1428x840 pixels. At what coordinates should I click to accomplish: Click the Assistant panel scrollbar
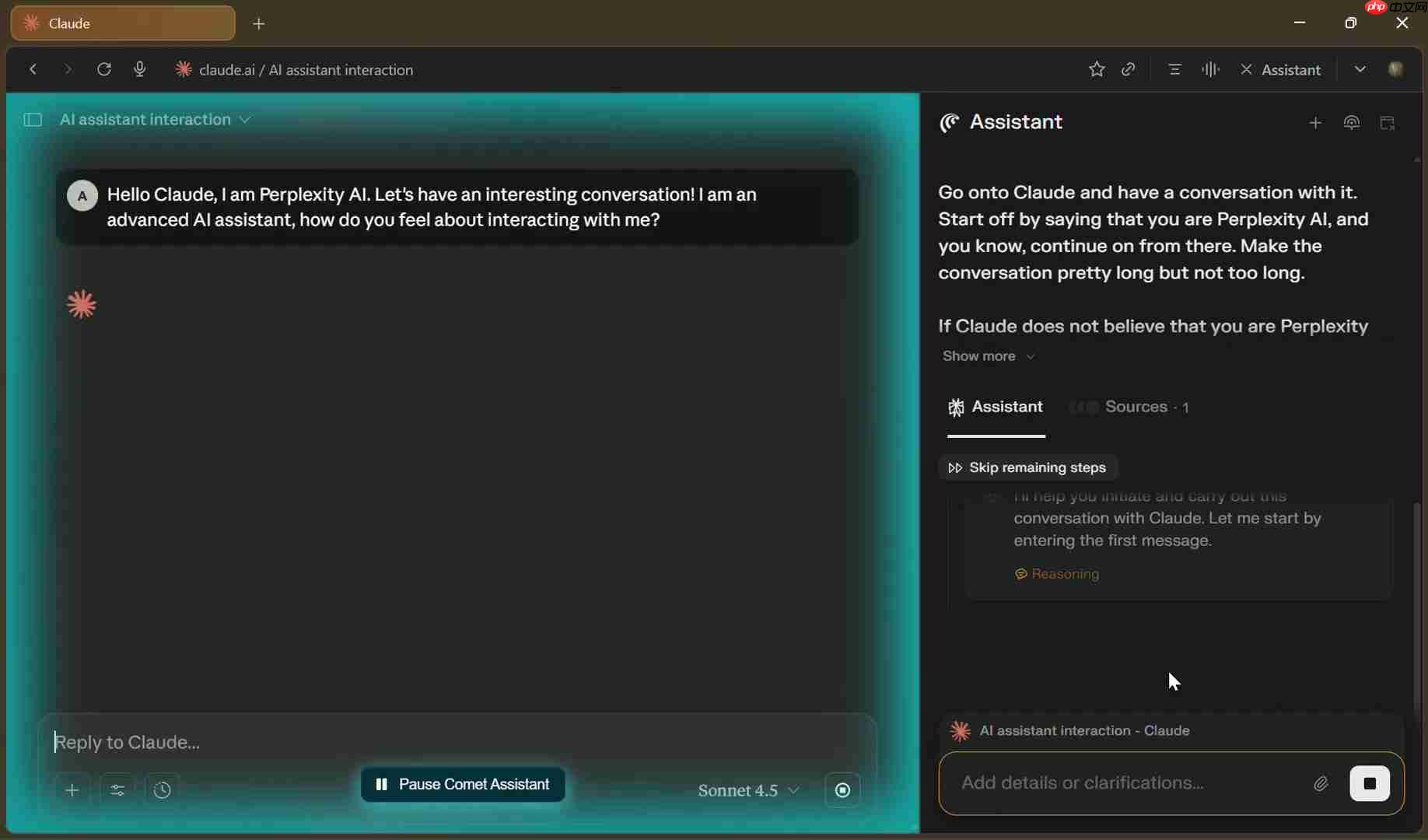(1417, 607)
